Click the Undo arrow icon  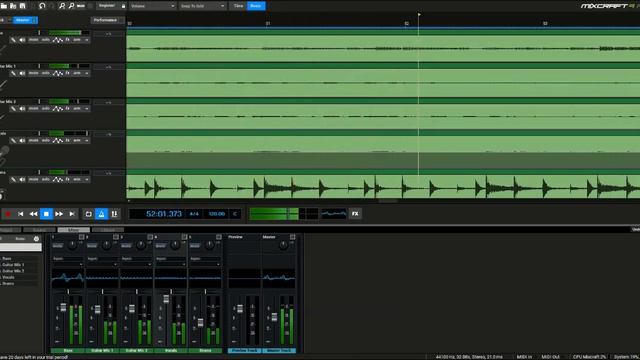pos(42,6)
